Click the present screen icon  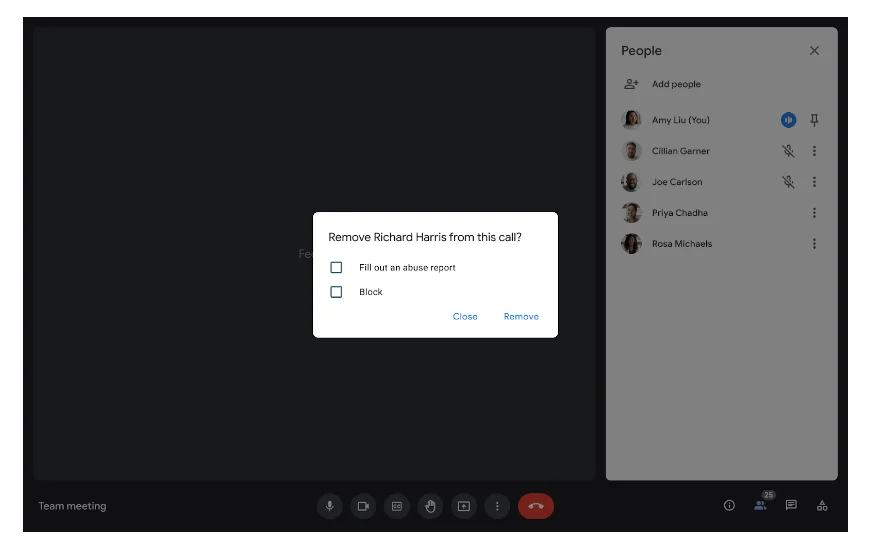click(464, 506)
